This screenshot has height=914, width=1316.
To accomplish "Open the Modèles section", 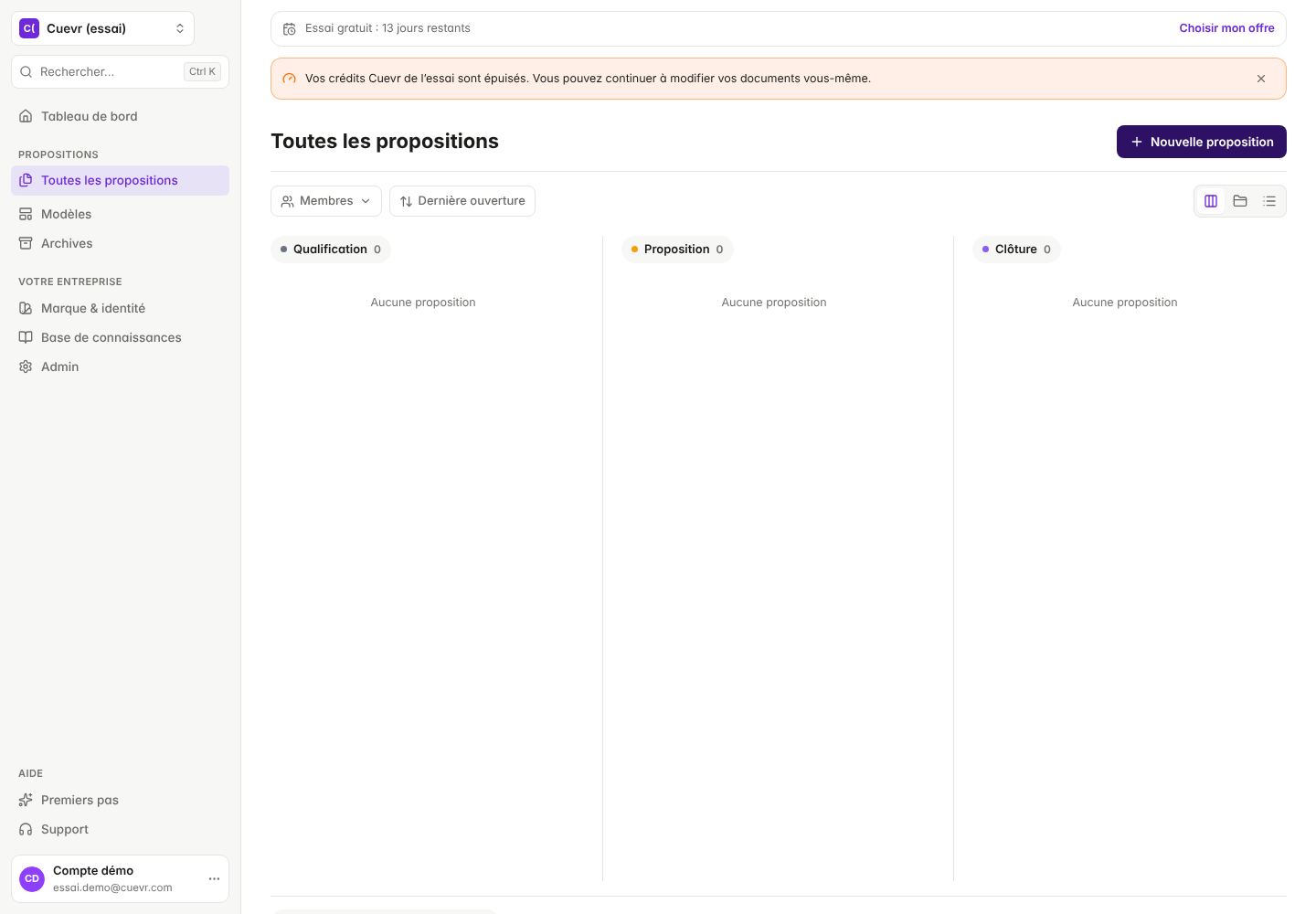I will (120, 214).
